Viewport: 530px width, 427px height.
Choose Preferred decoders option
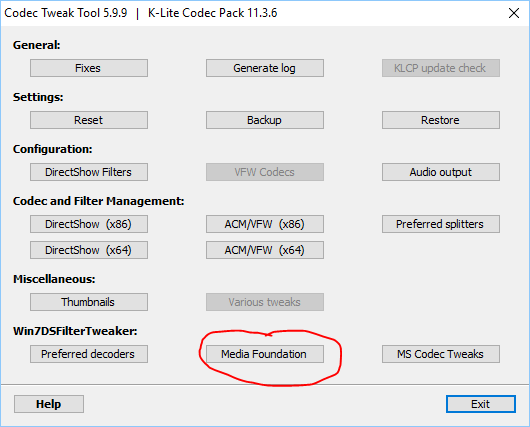89,354
